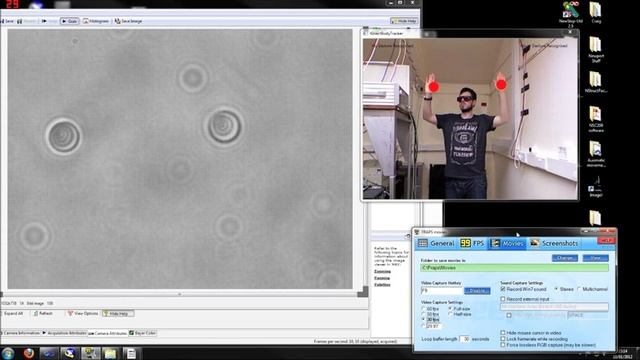640x360 pixels.
Task: Switch to the Camera Information tab
Action: 21,333
